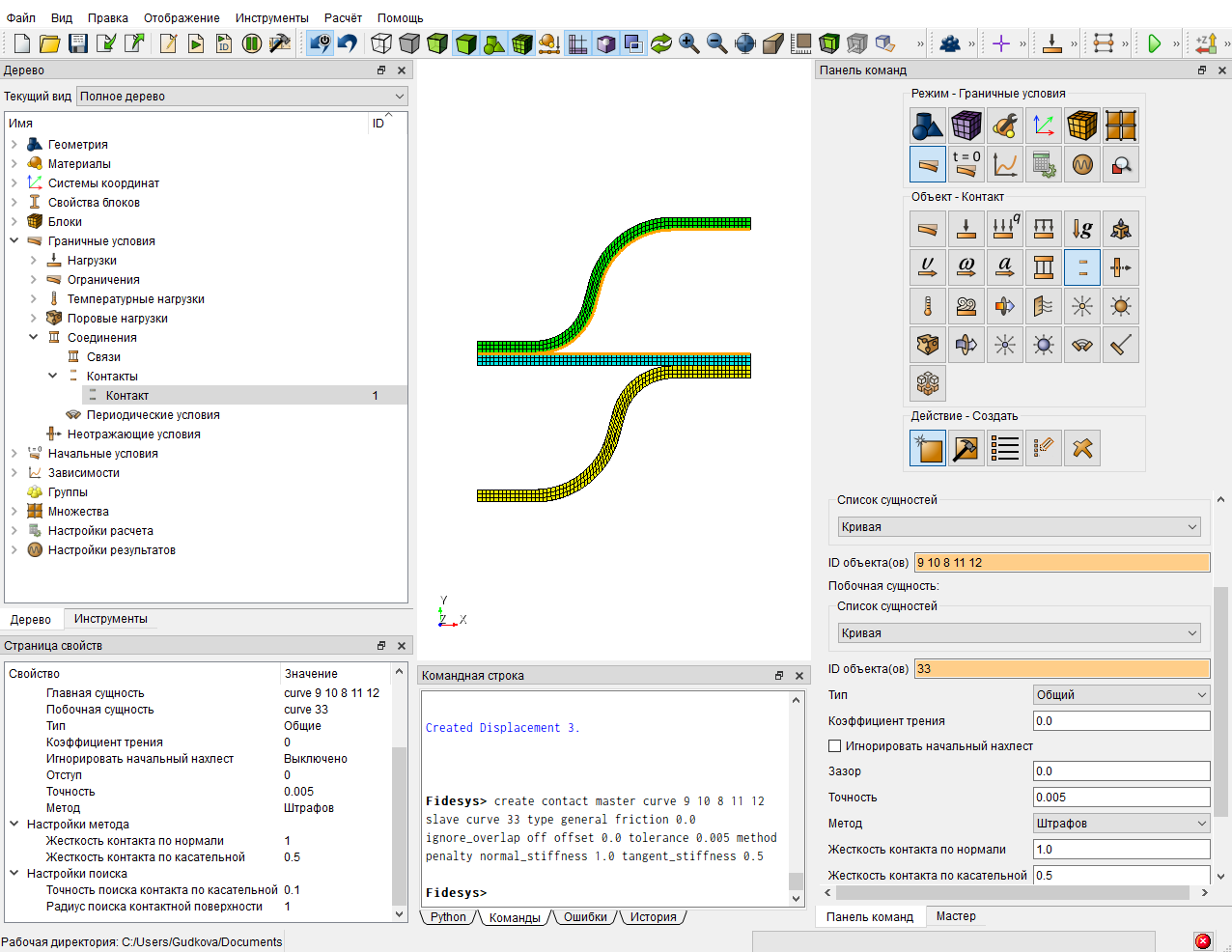Select the Периодические условия tree item
The height and width of the screenshot is (952, 1232).
pyautogui.click(x=153, y=415)
